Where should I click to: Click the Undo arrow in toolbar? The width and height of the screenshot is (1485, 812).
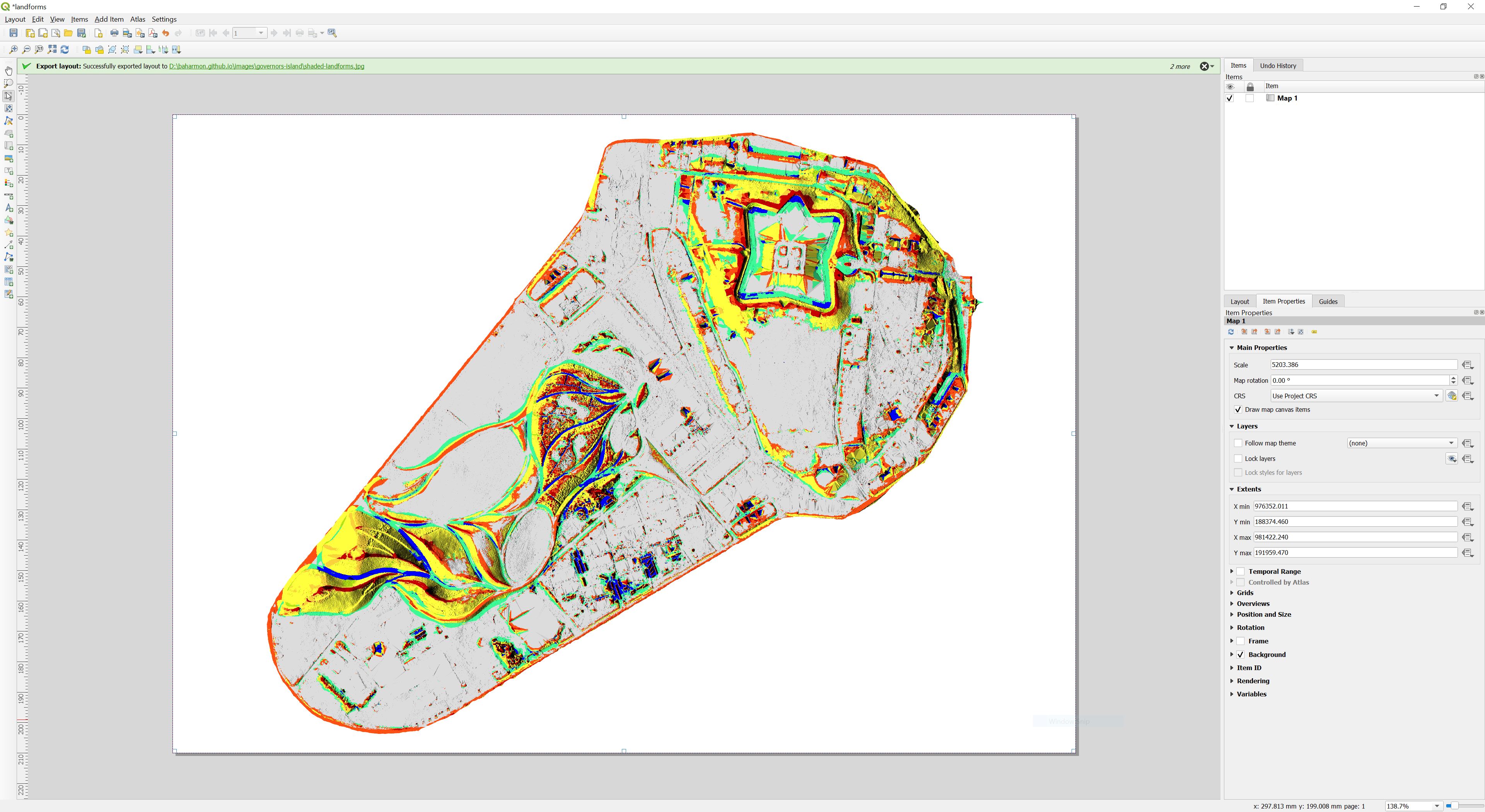(166, 33)
